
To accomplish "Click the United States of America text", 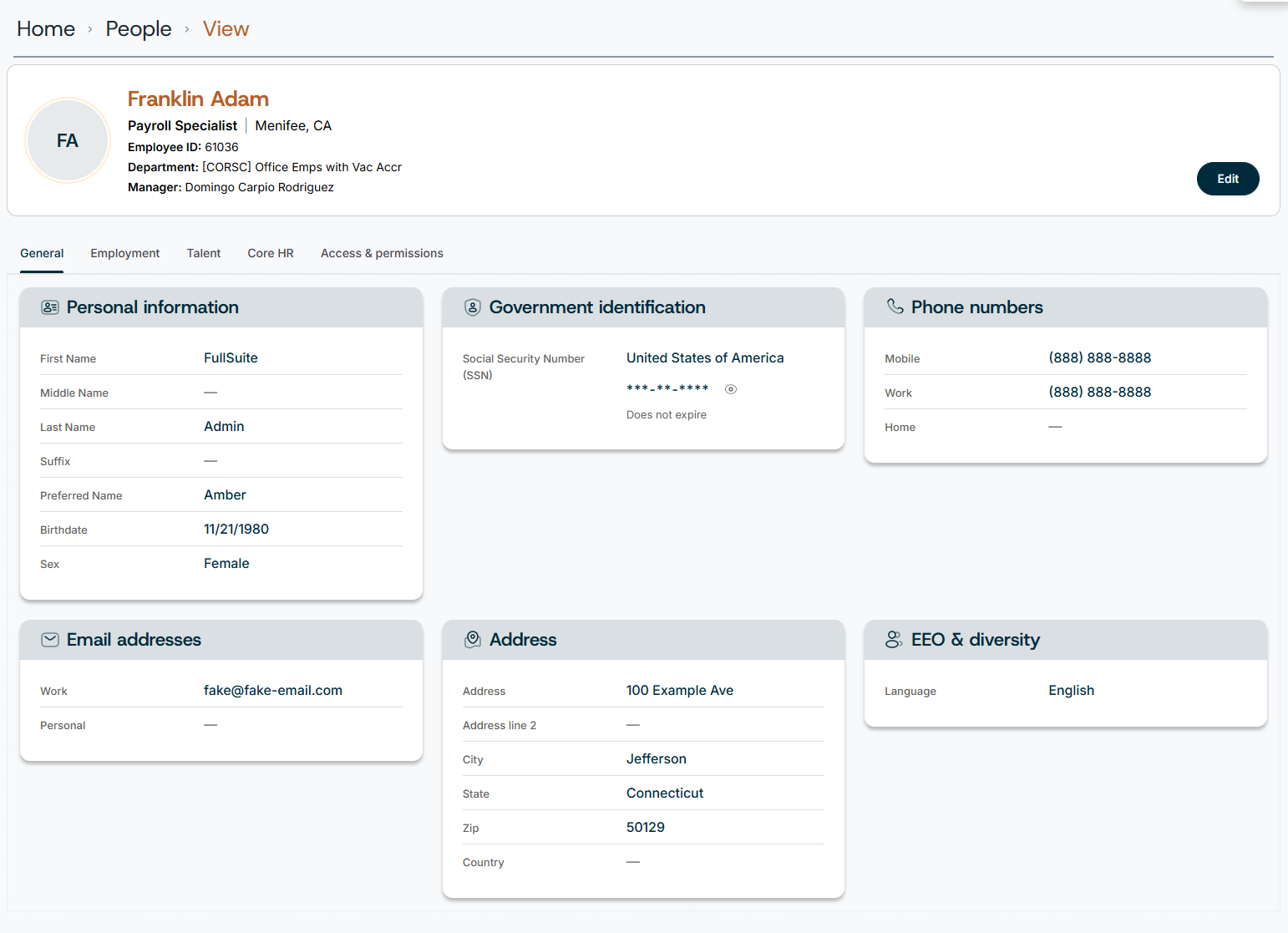I will pyautogui.click(x=705, y=358).
